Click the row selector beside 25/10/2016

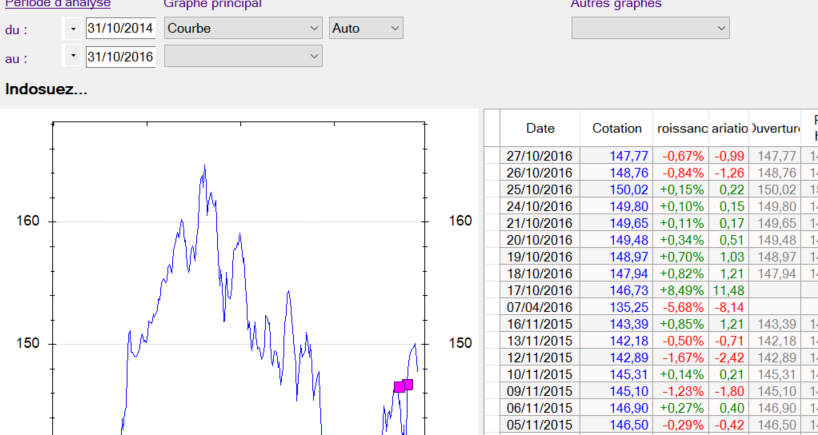click(x=491, y=188)
